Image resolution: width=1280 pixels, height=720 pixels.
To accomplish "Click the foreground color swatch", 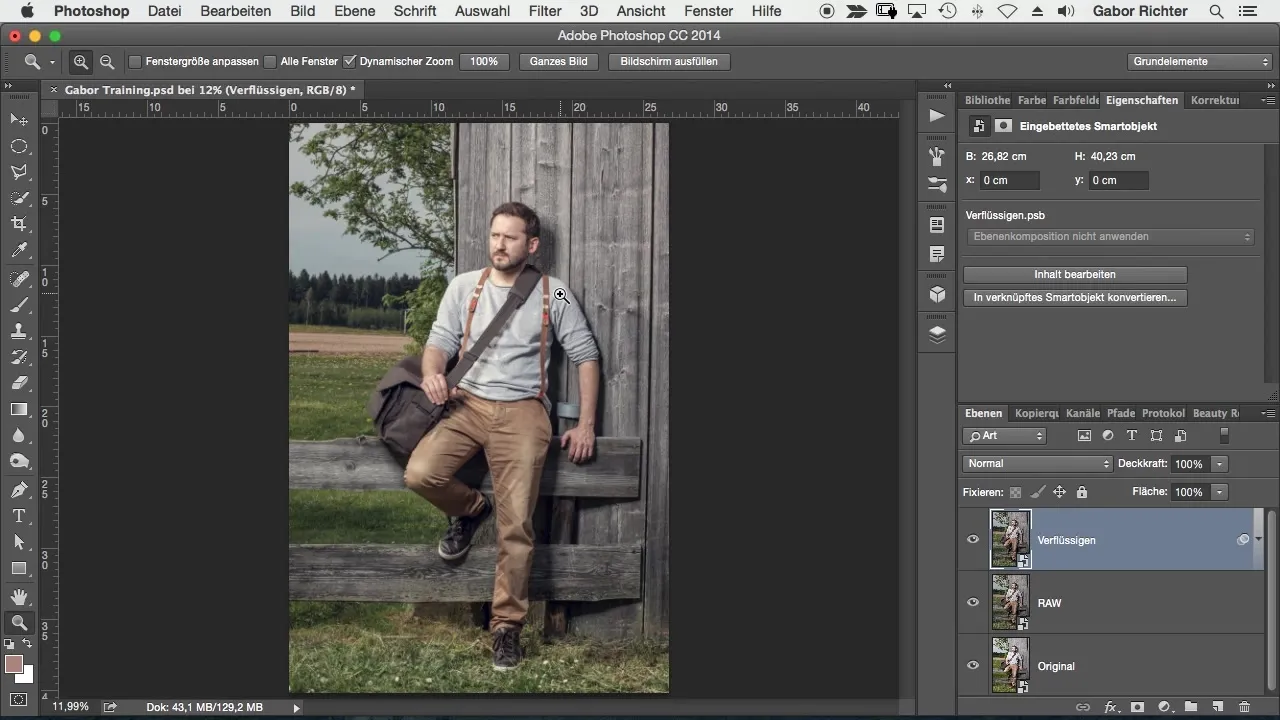I will pos(14,664).
